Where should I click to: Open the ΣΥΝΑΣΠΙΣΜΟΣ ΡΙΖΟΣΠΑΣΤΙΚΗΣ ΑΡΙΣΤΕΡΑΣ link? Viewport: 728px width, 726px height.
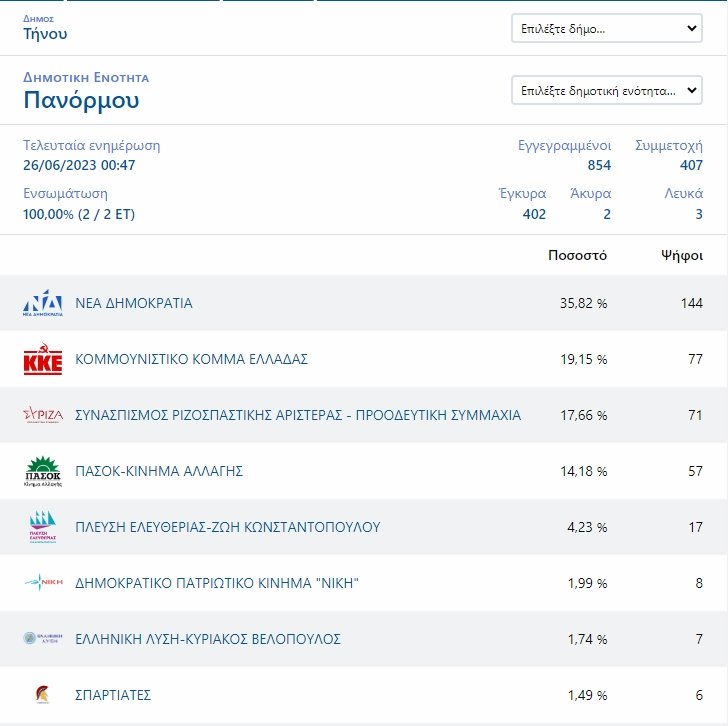[298, 415]
